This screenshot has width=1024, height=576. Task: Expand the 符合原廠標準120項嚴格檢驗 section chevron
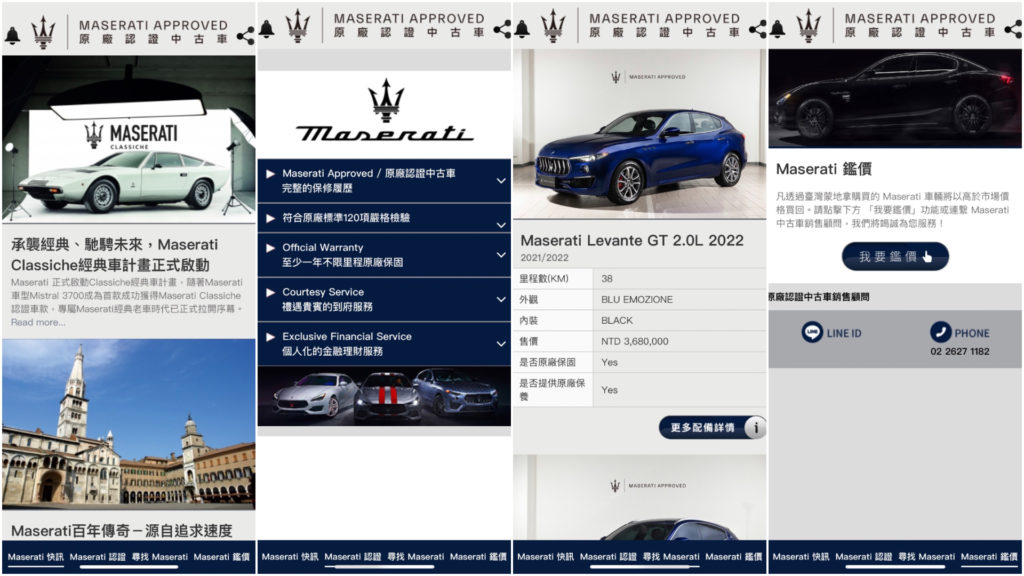pyautogui.click(x=501, y=225)
